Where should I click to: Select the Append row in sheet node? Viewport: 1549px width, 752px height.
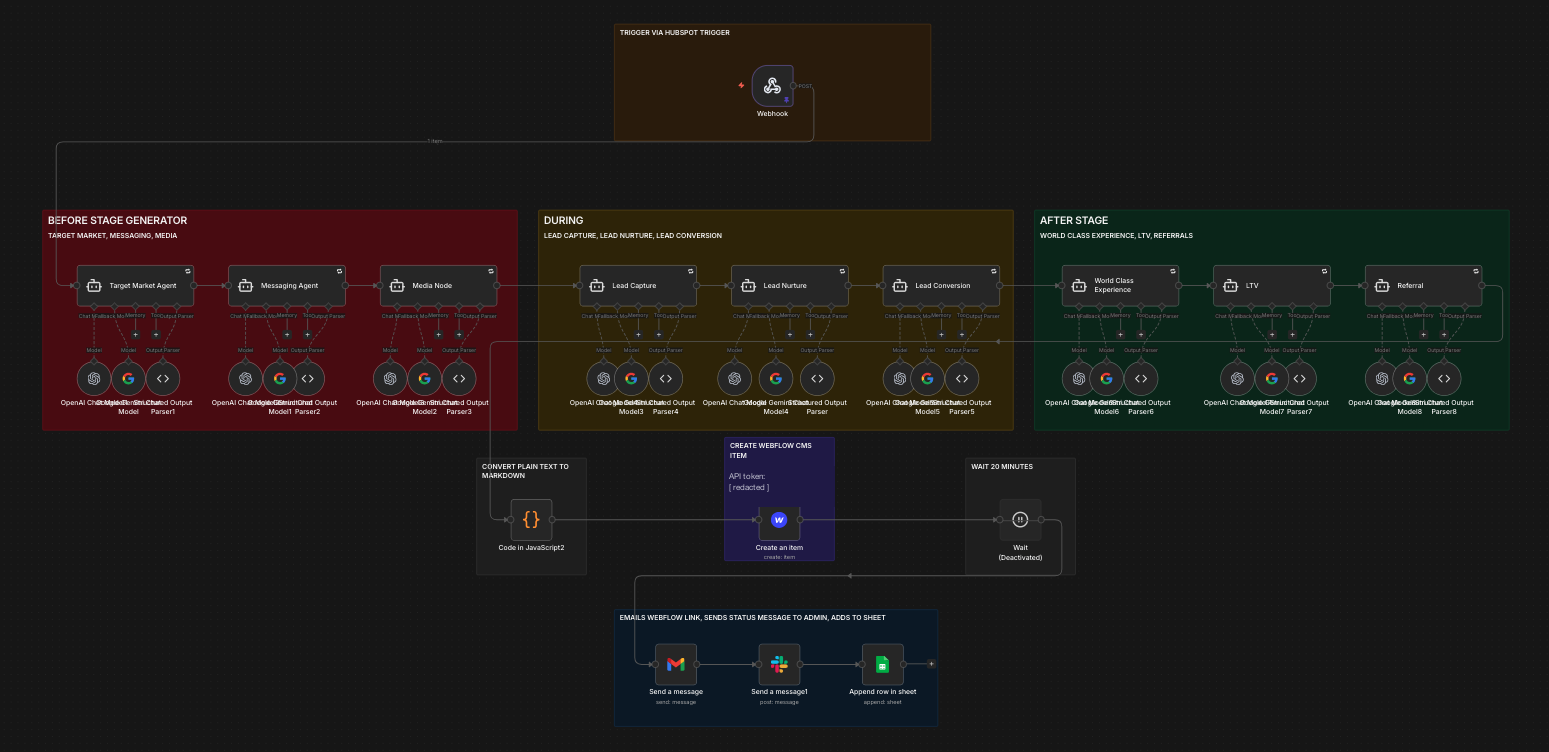click(883, 664)
